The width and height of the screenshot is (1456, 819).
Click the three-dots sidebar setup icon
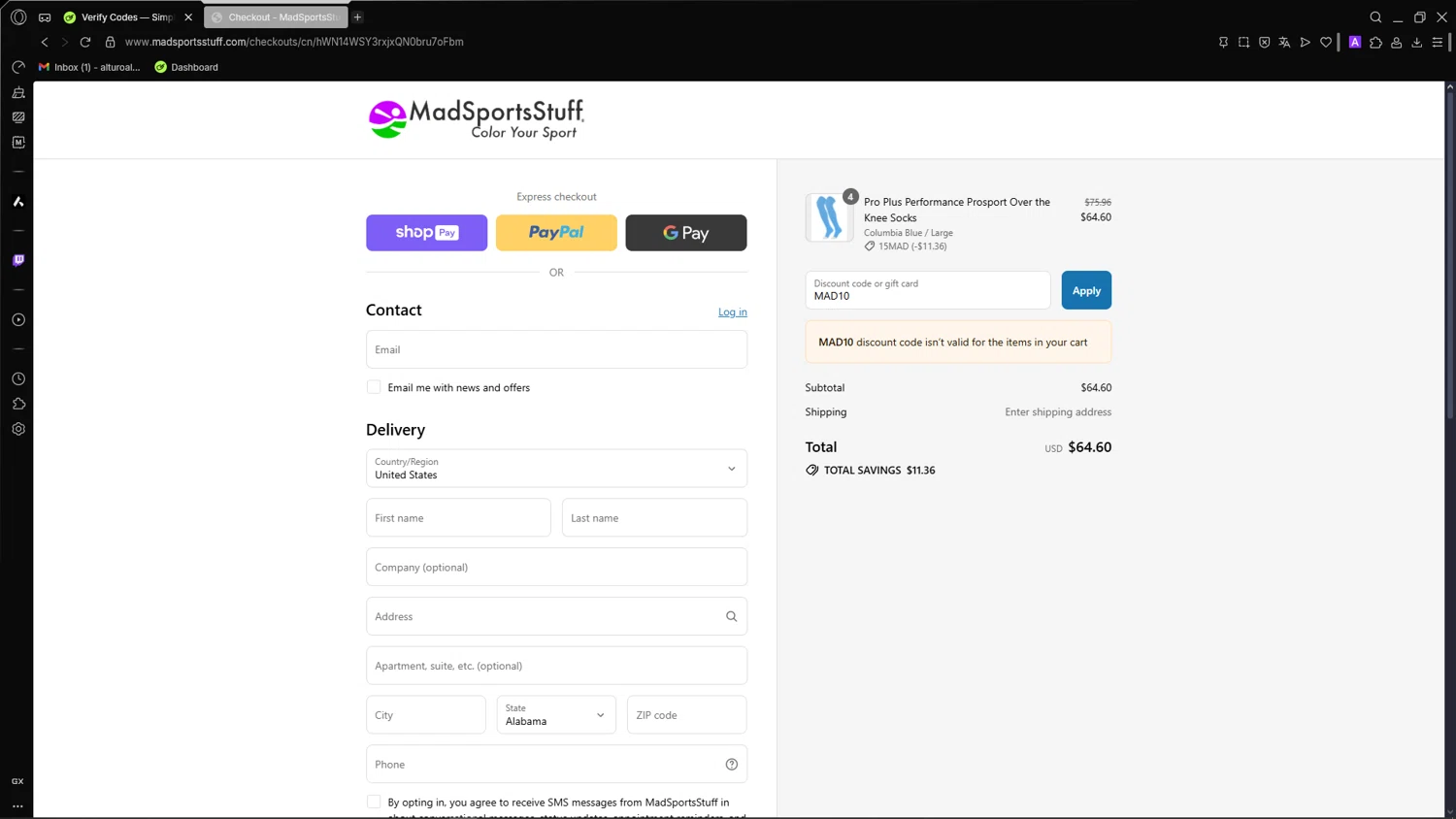coord(17,805)
